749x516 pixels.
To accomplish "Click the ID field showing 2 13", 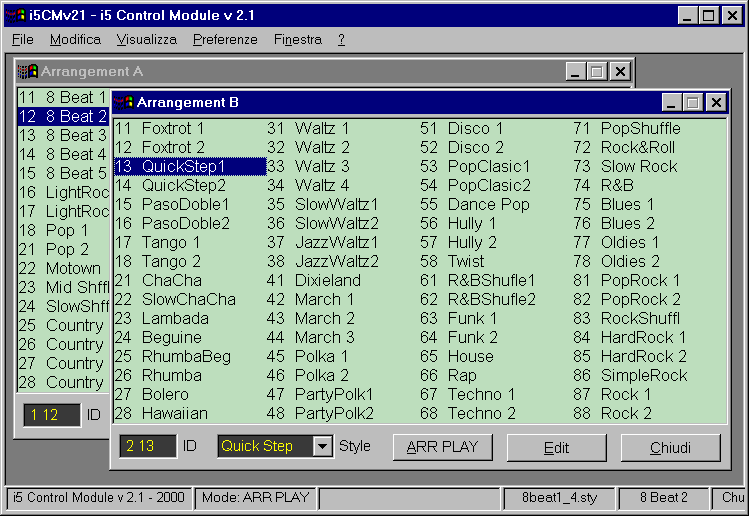I will point(147,446).
